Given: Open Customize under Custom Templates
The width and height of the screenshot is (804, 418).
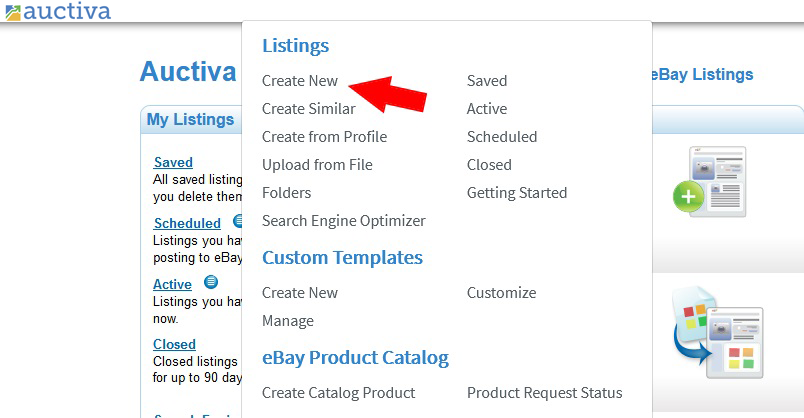Looking at the screenshot, I should coord(501,293).
